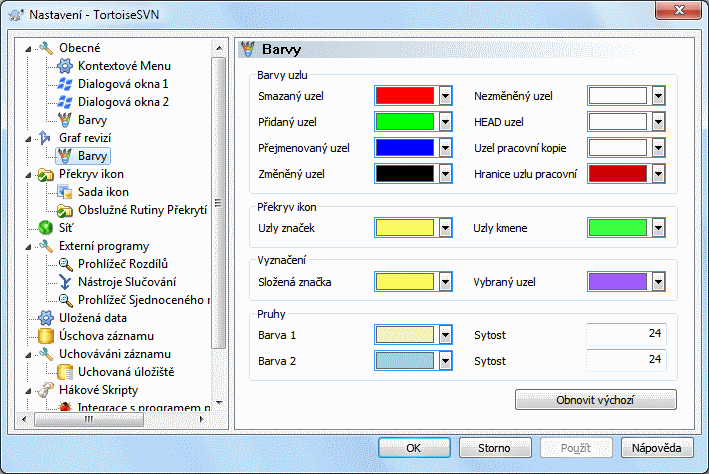
Task: Click the Sada ikon icon
Action: pyautogui.click(x=65, y=192)
